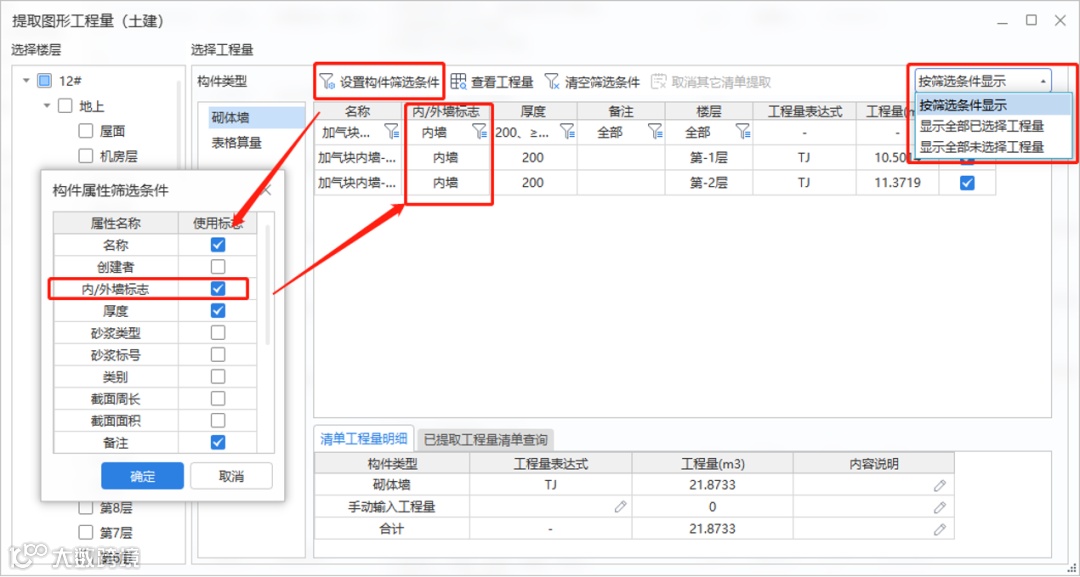Open filter icon in 楼层 column
The height and width of the screenshot is (577, 1080).
coord(742,132)
